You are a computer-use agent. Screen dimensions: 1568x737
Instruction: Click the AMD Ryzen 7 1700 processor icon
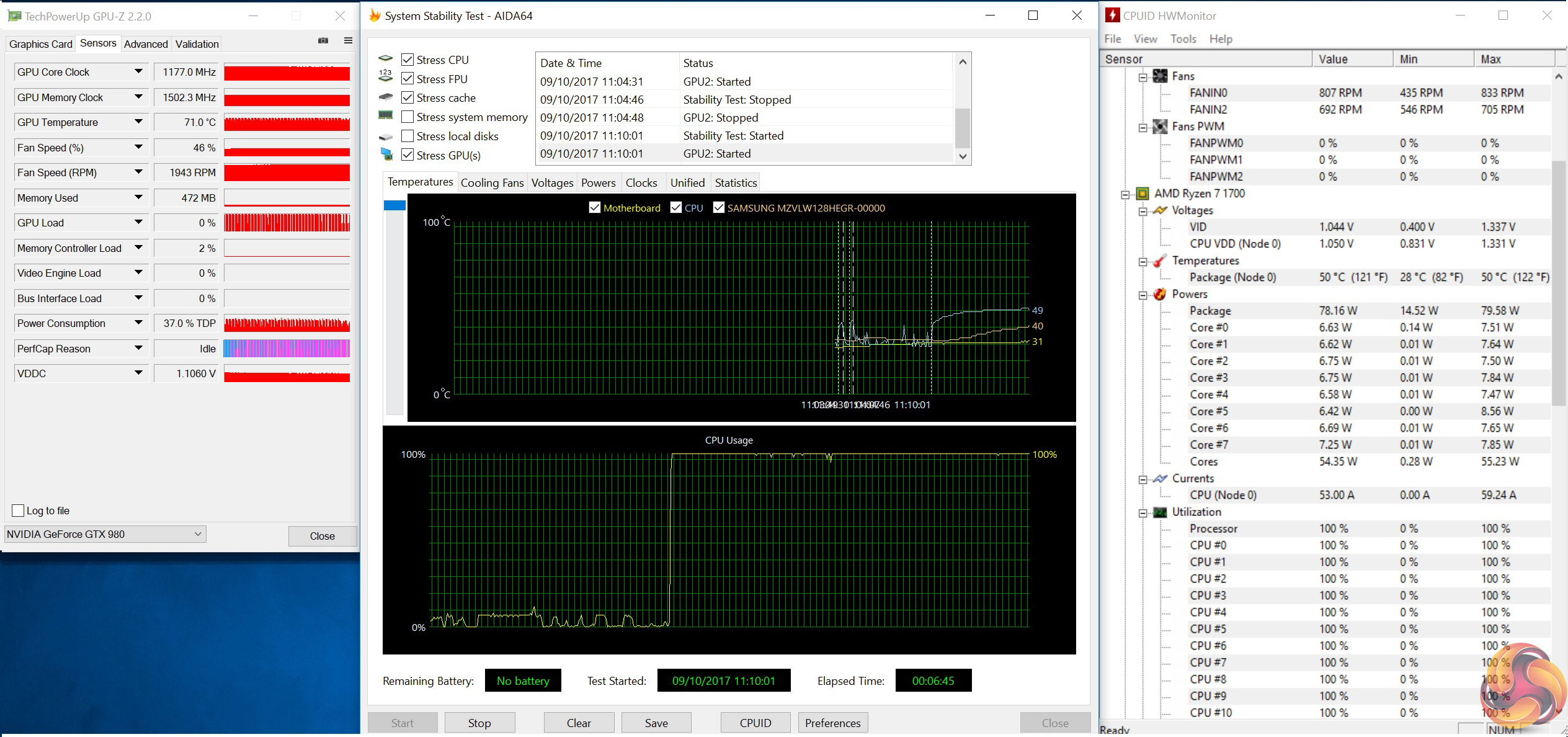point(1143,194)
